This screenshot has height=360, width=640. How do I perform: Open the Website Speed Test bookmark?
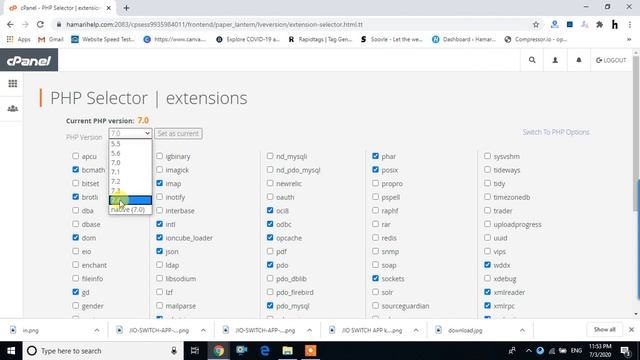(x=103, y=39)
